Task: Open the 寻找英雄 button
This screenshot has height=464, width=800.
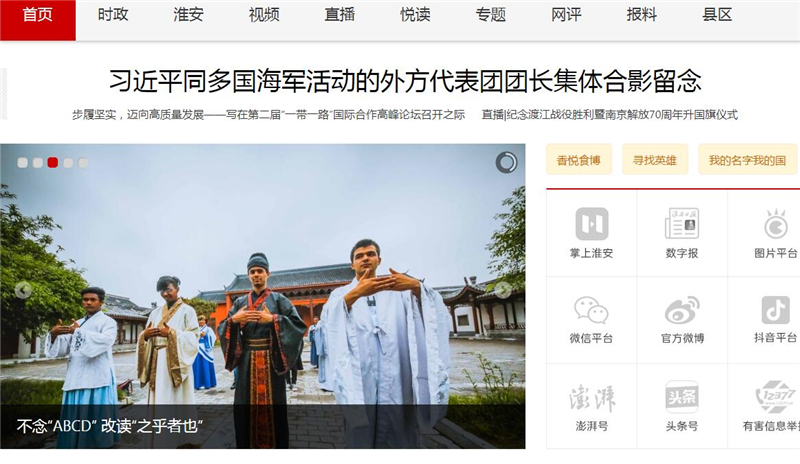Action: 655,160
